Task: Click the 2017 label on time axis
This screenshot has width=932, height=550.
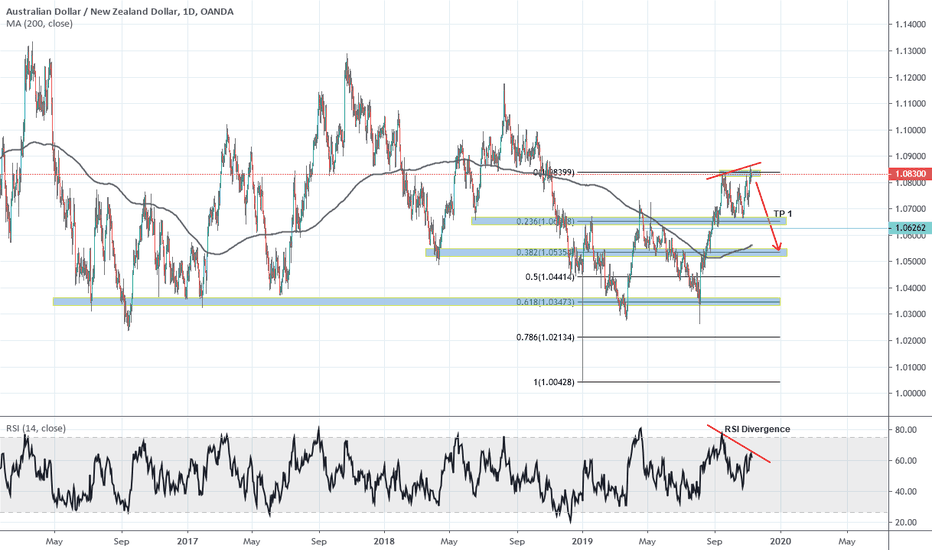Action: (187, 539)
